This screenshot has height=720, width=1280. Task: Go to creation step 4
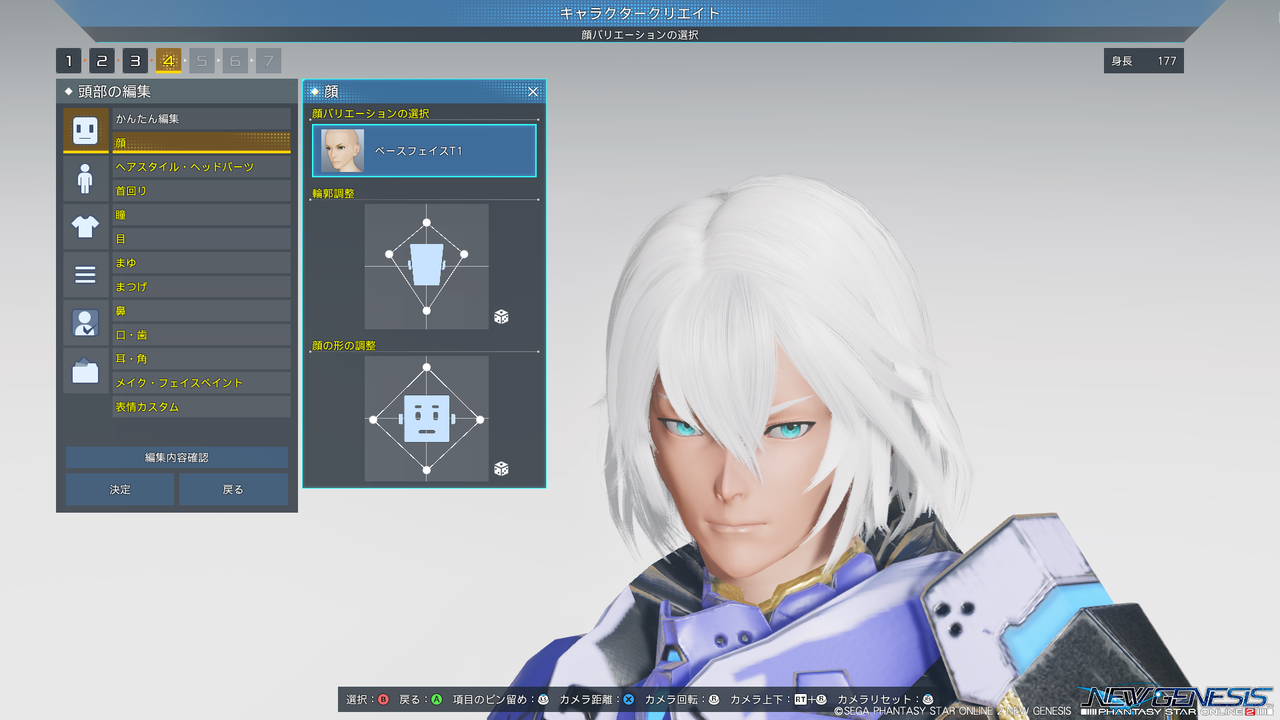pyautogui.click(x=169, y=61)
